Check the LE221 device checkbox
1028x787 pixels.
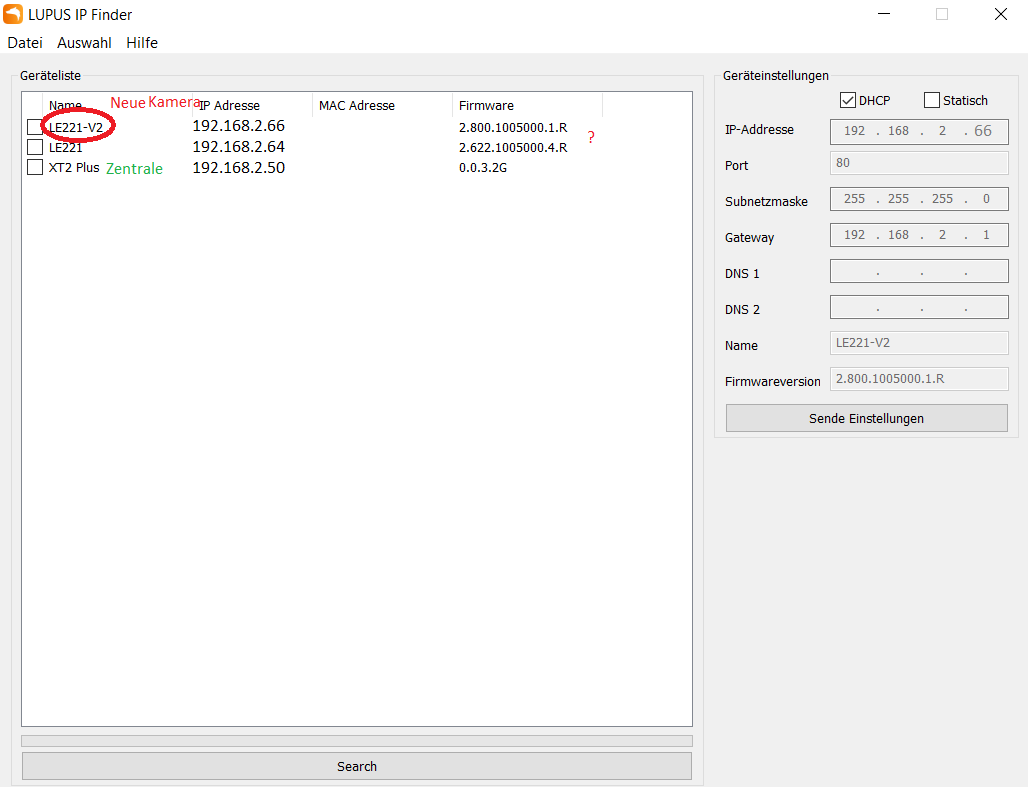[35, 147]
